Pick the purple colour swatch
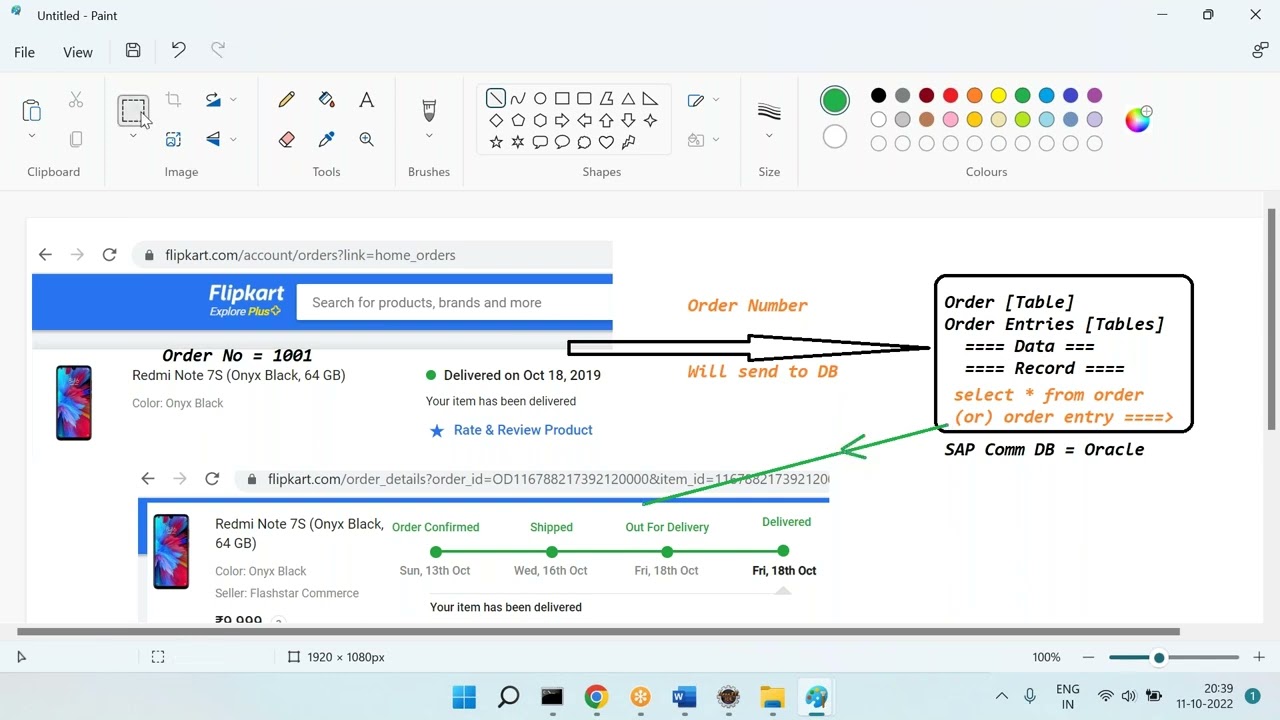This screenshot has height=720, width=1280. (1094, 95)
